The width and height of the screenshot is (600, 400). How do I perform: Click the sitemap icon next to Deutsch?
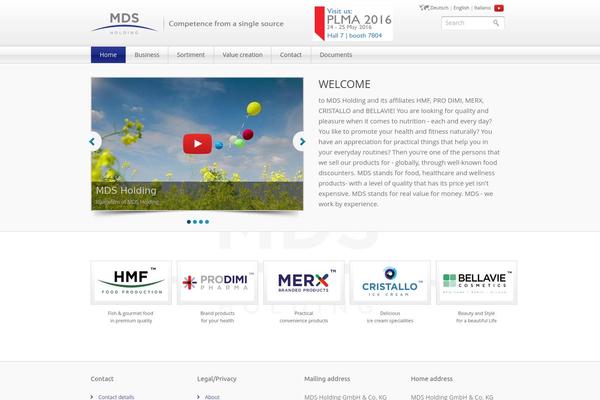pos(424,8)
